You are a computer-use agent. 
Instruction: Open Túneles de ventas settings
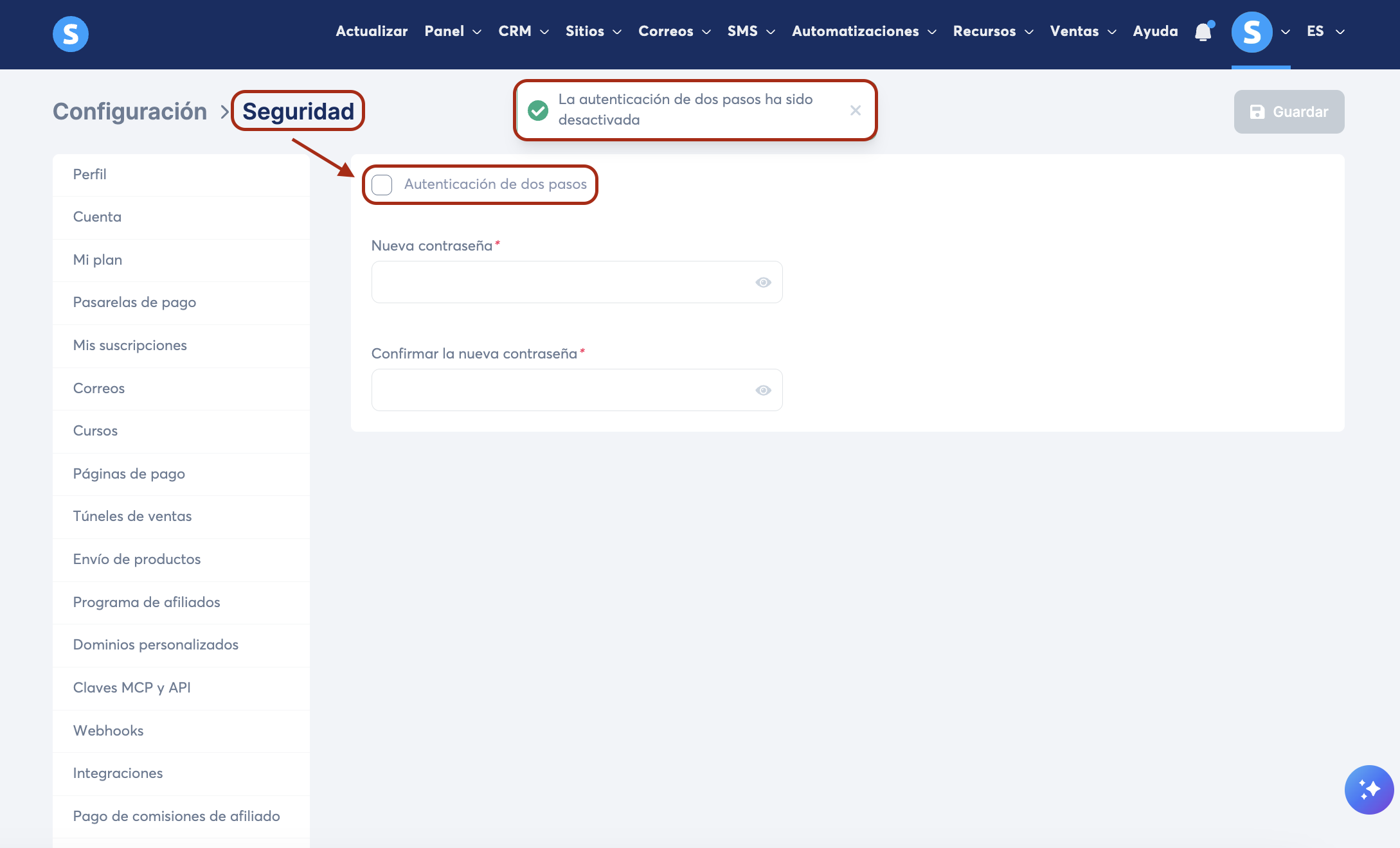coord(181,517)
